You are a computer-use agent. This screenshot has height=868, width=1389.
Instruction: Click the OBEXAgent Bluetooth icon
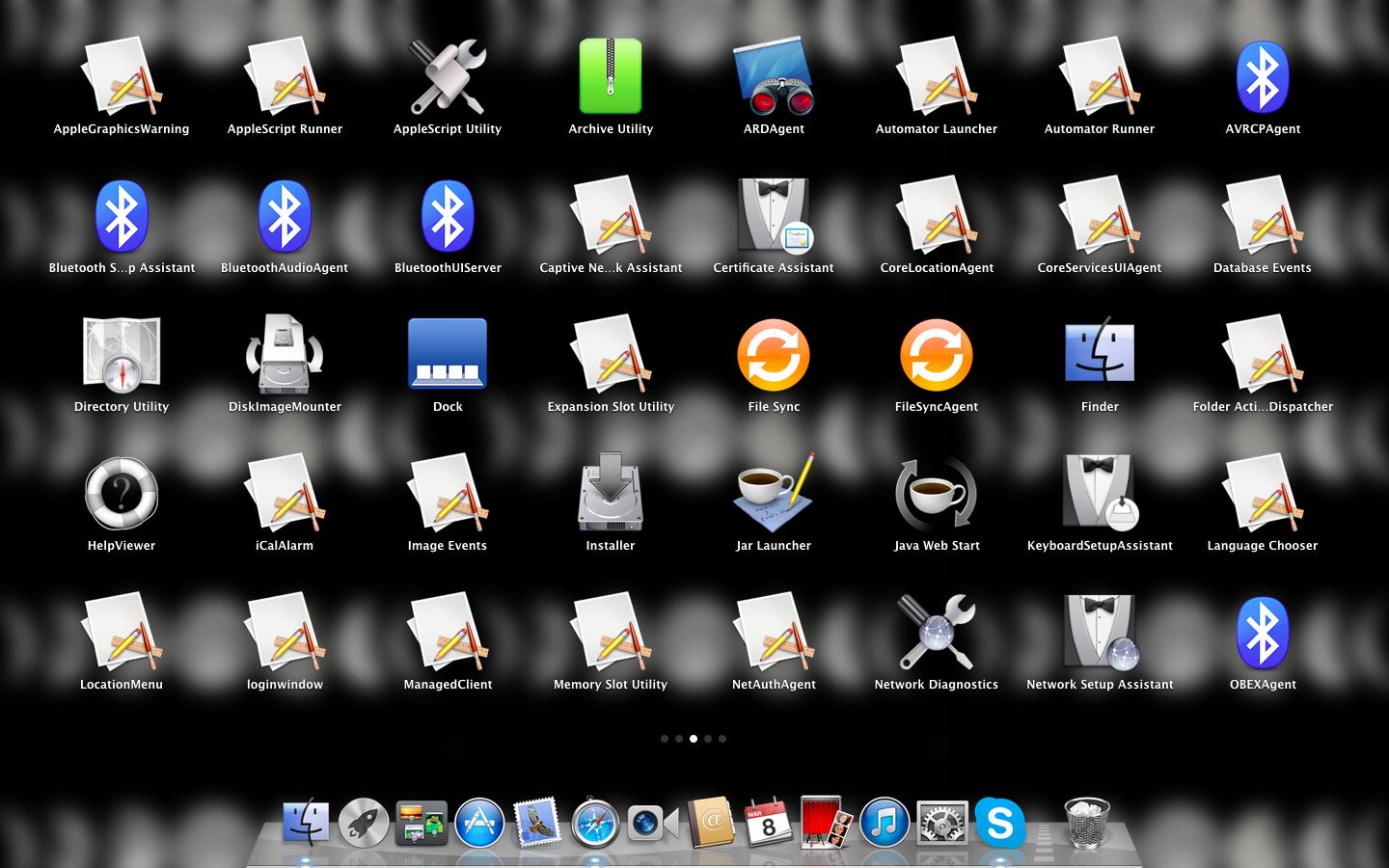pyautogui.click(x=1263, y=632)
